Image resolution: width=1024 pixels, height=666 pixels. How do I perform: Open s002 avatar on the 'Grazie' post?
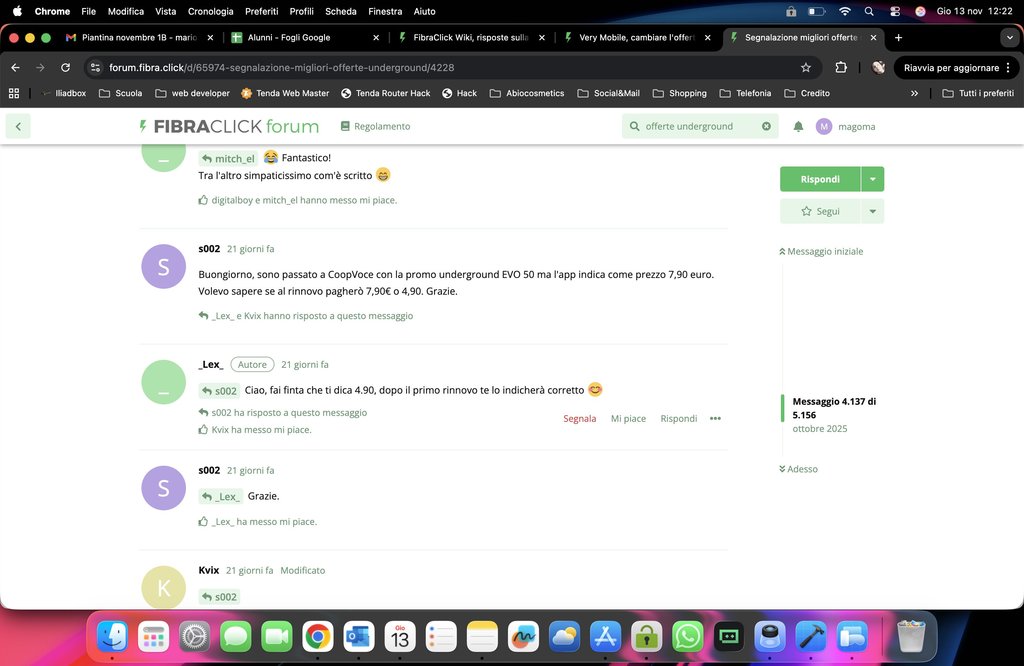[163, 488]
